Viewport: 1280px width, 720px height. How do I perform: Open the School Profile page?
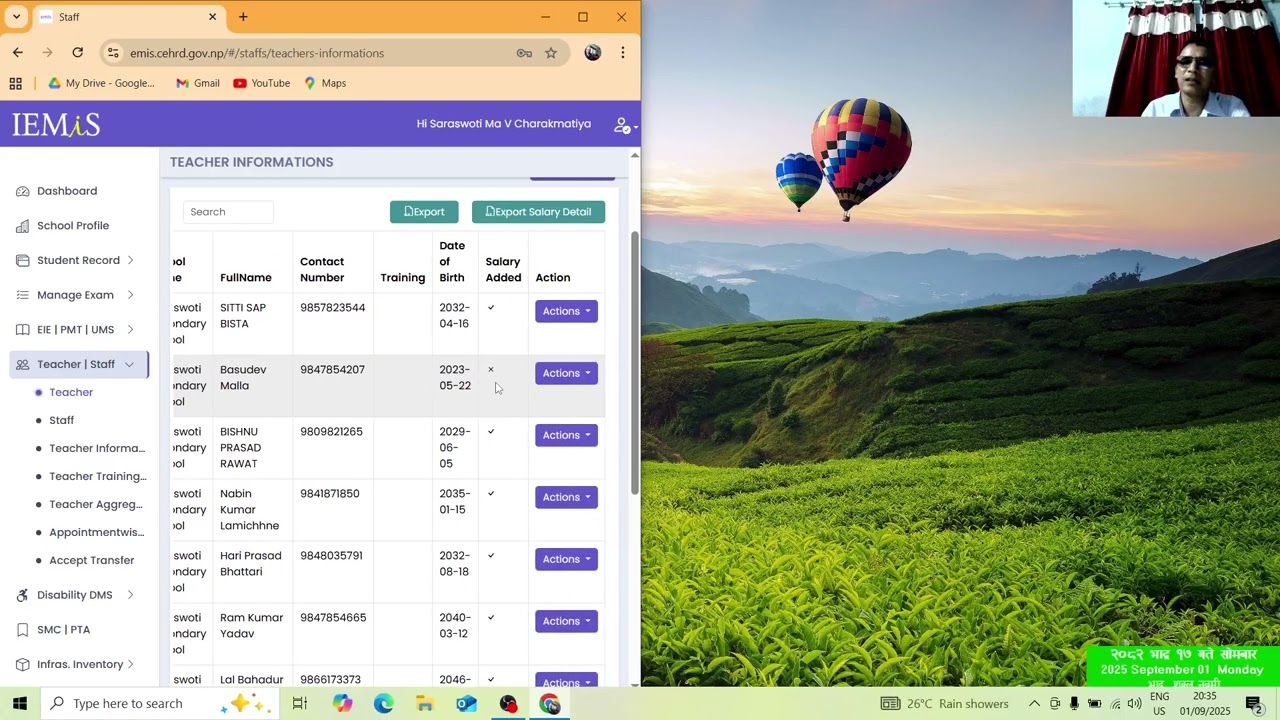click(x=73, y=226)
